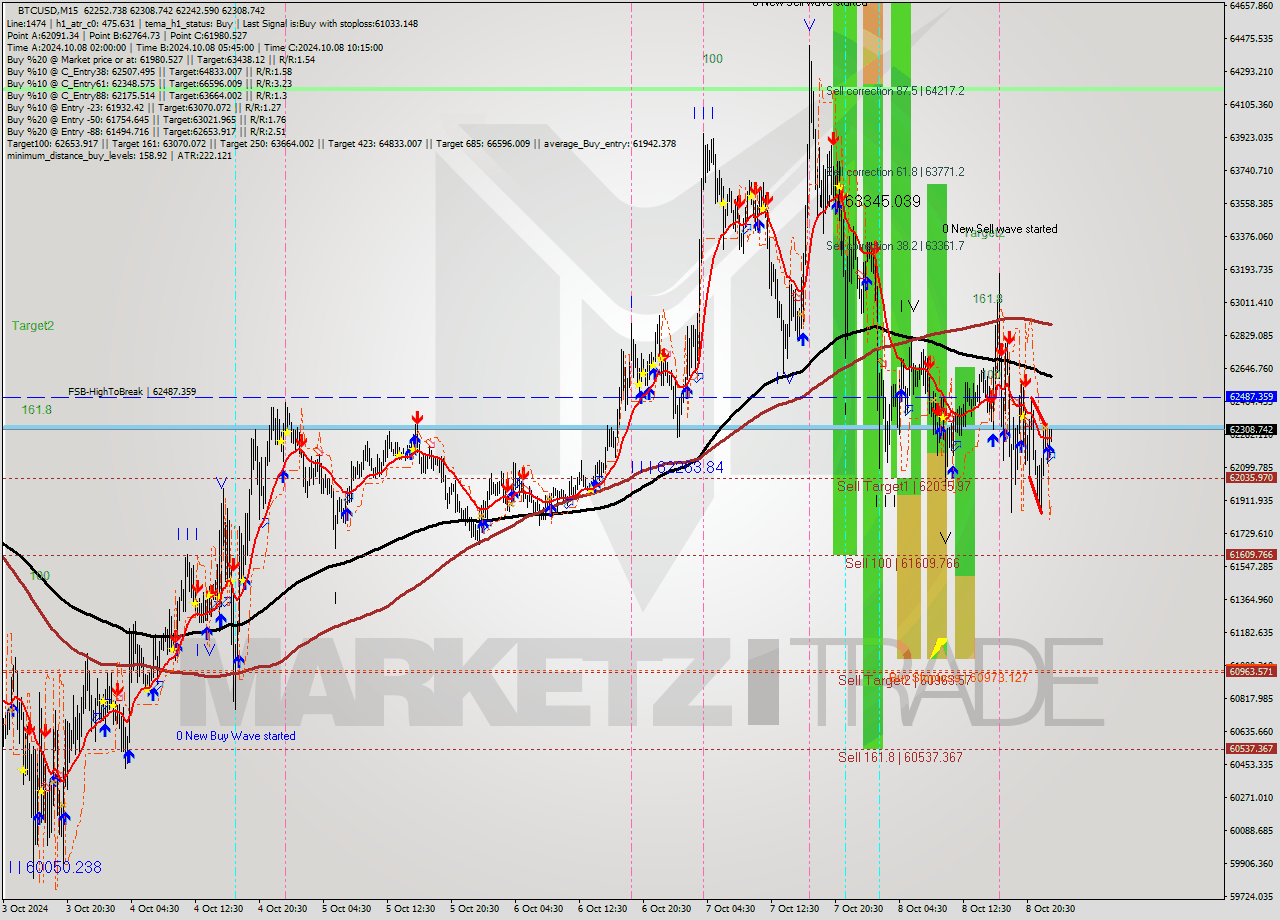The image size is (1280, 920).
Task: Select the 64105.360 price scale value
Action: click(x=1251, y=104)
